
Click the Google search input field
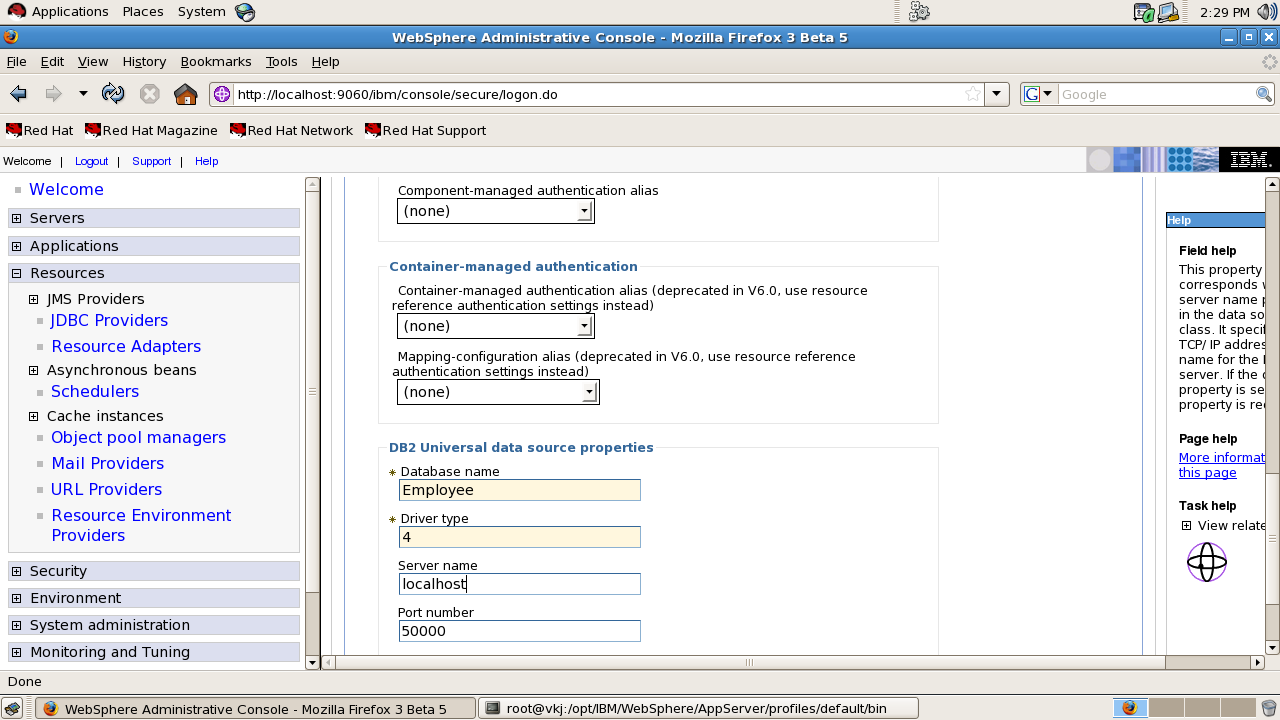tap(1156, 94)
